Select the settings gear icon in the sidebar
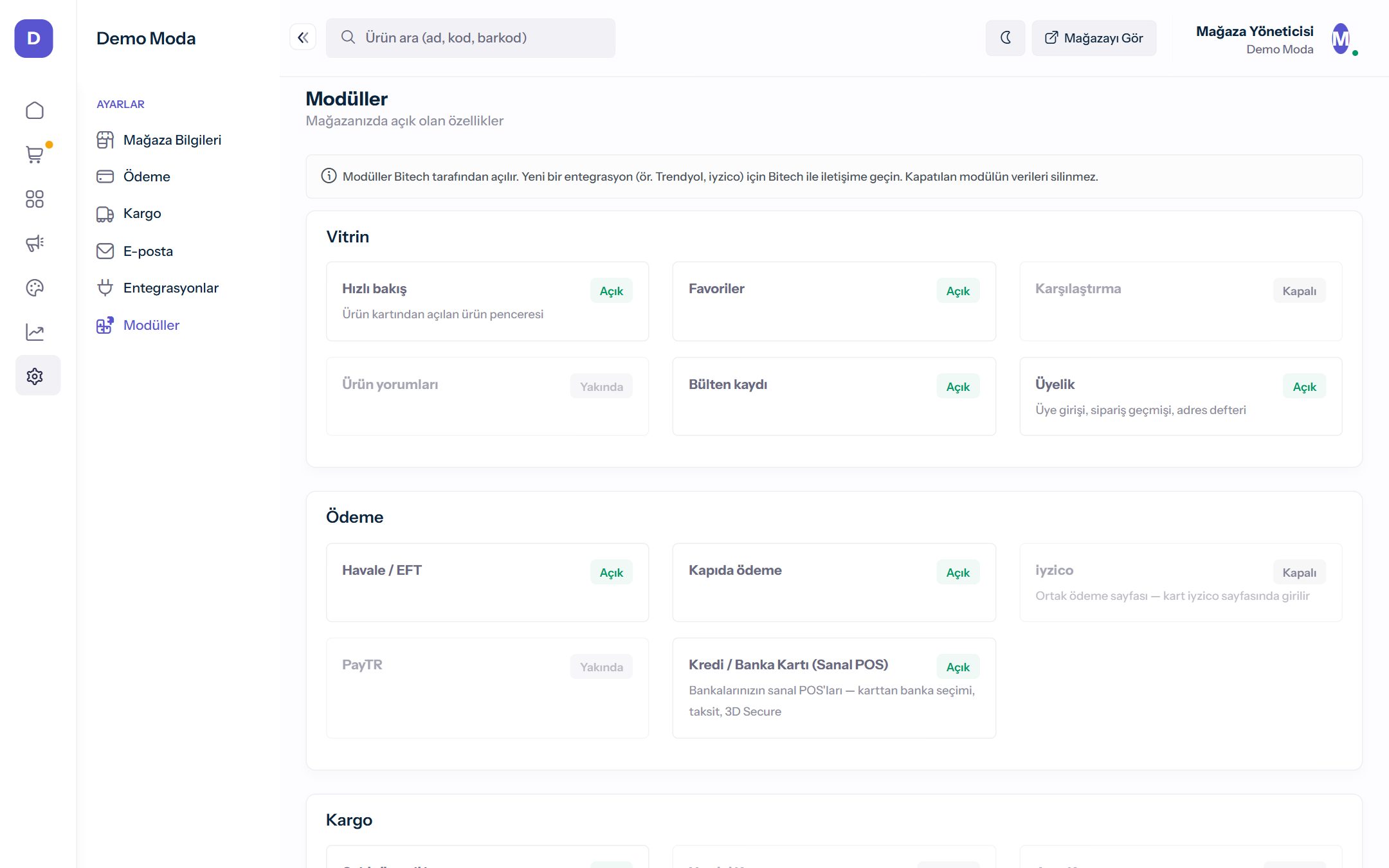The height and width of the screenshot is (868, 1389). [x=38, y=375]
